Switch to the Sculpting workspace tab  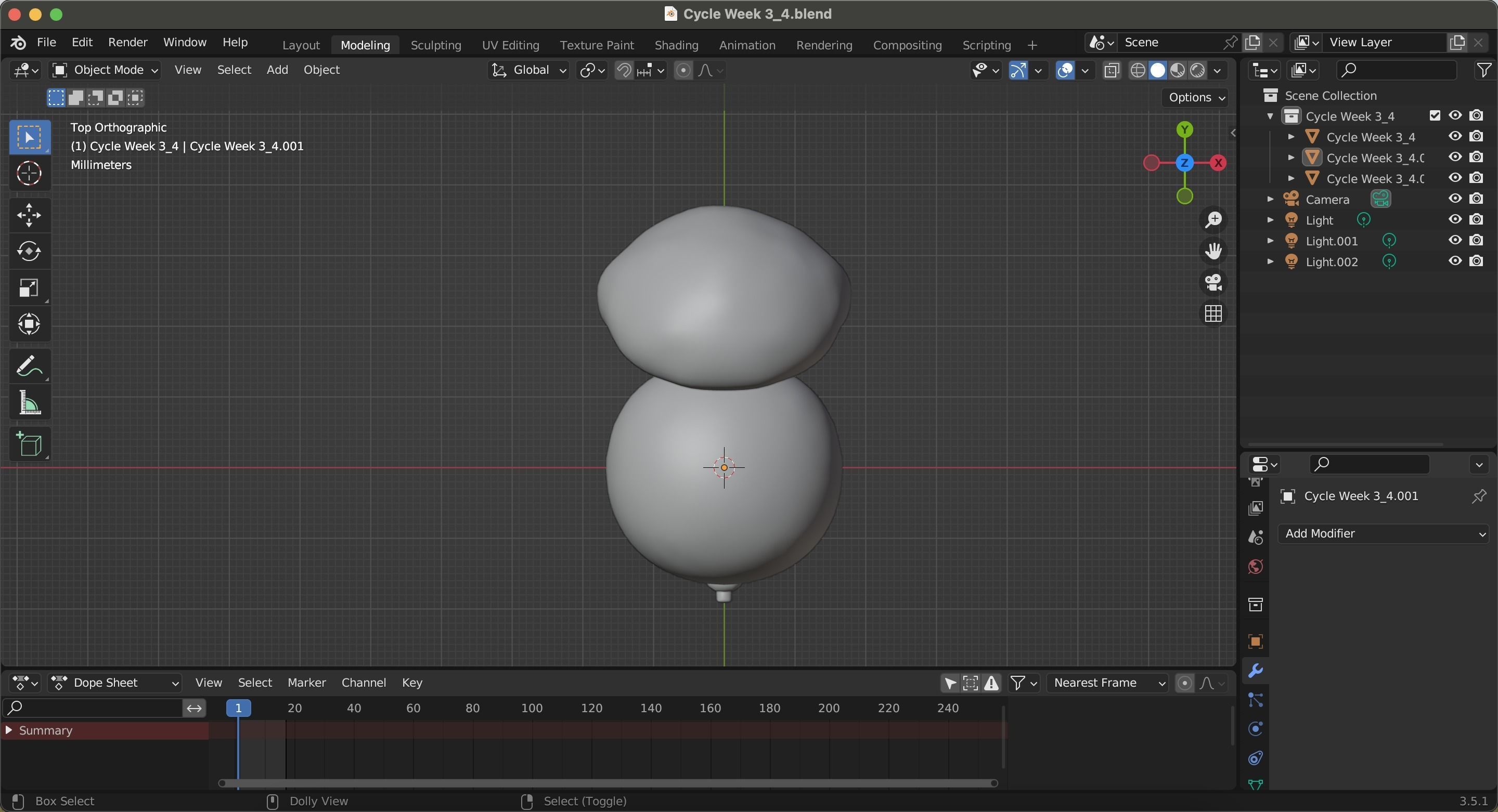[435, 45]
